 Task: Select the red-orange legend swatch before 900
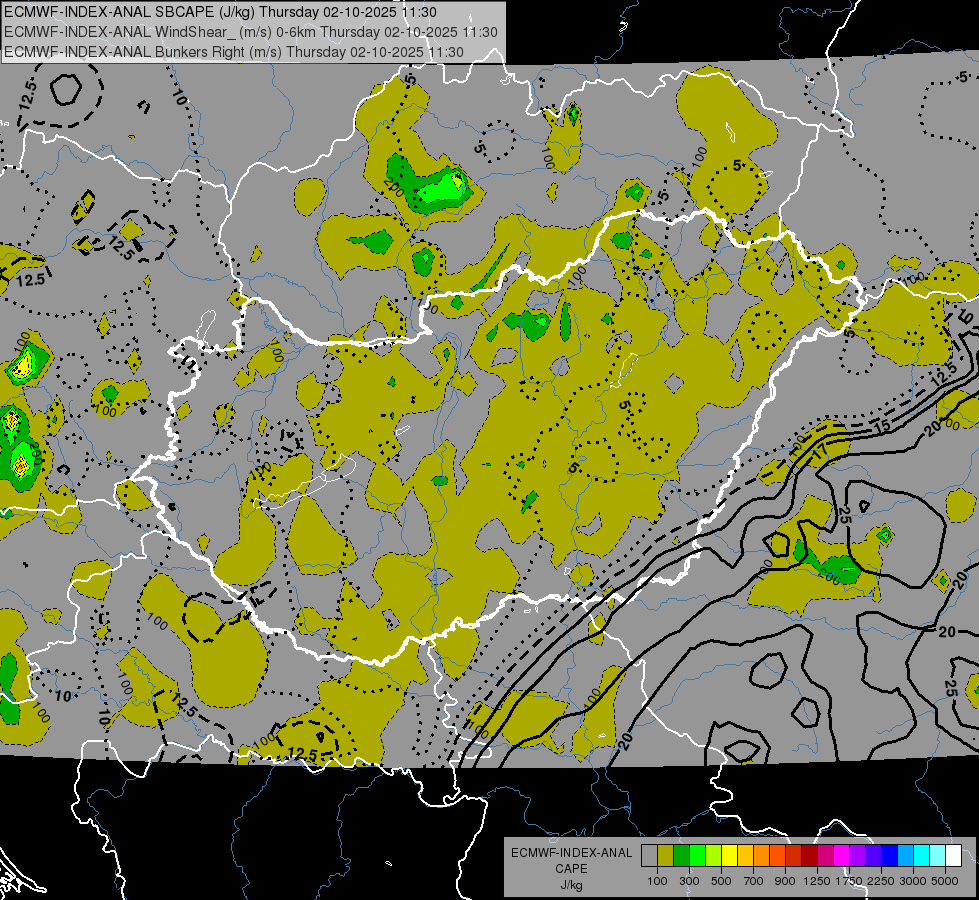click(777, 856)
